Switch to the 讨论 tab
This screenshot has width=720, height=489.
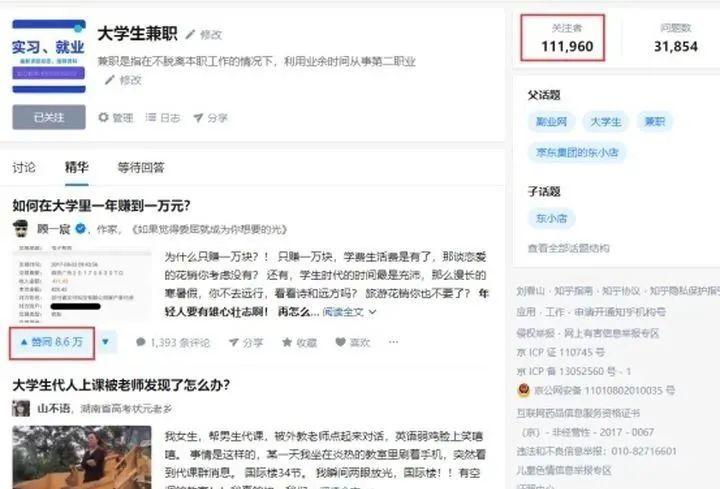click(x=24, y=168)
